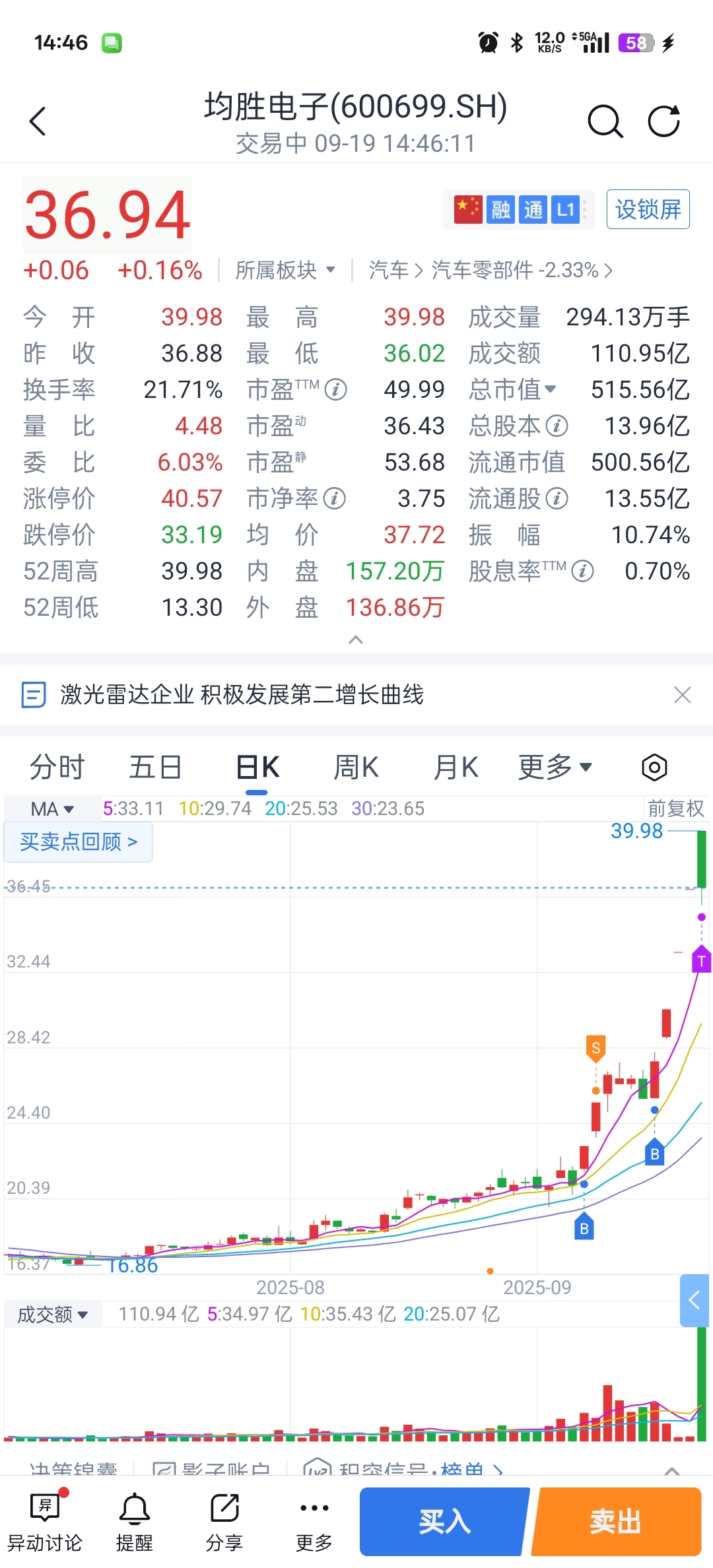This screenshot has width=713, height=1568.
Task: Tap the current price 36.94
Action: tap(108, 215)
